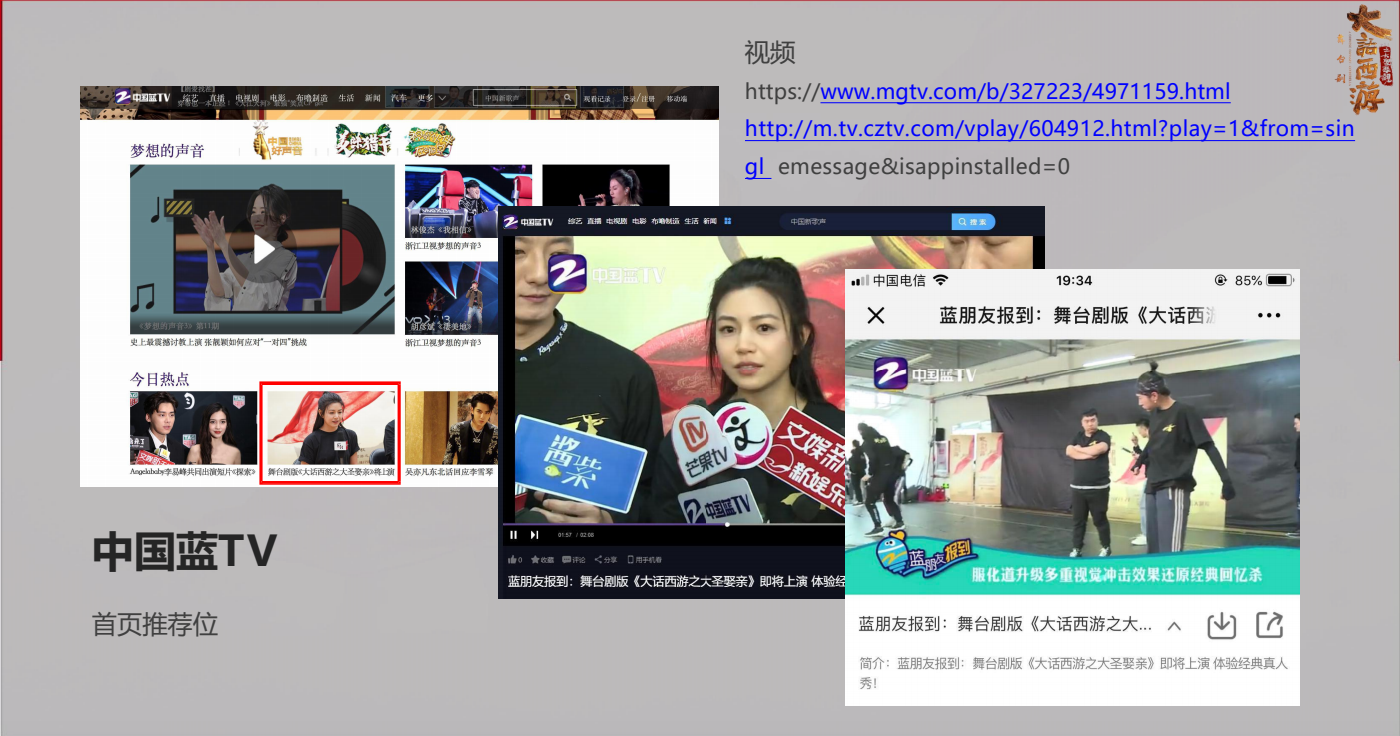Expand the 更多 dropdown in homepage navigation
This screenshot has width=1400, height=736.
(x=432, y=98)
